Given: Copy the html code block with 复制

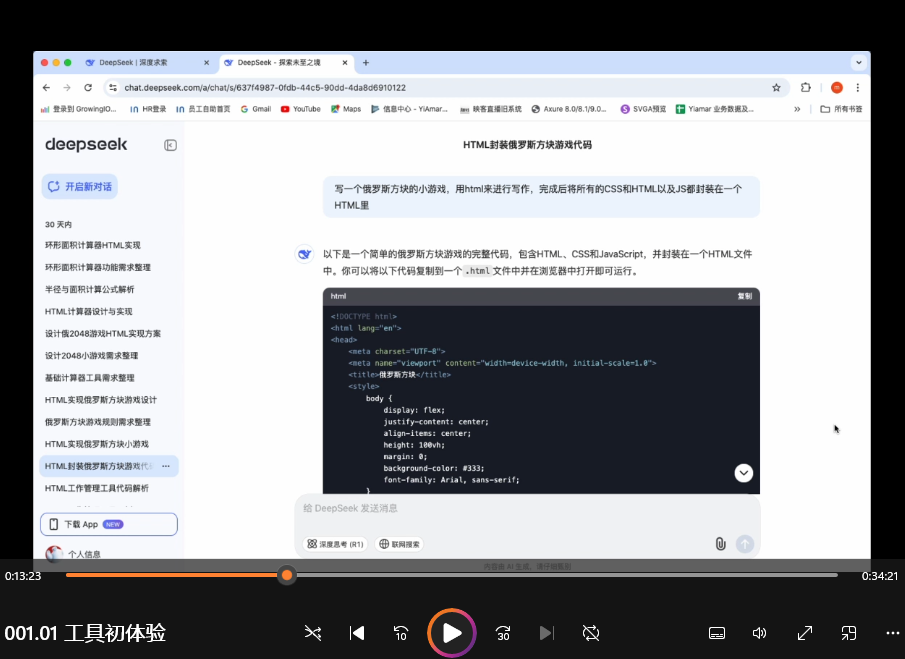Looking at the screenshot, I should click(x=745, y=296).
